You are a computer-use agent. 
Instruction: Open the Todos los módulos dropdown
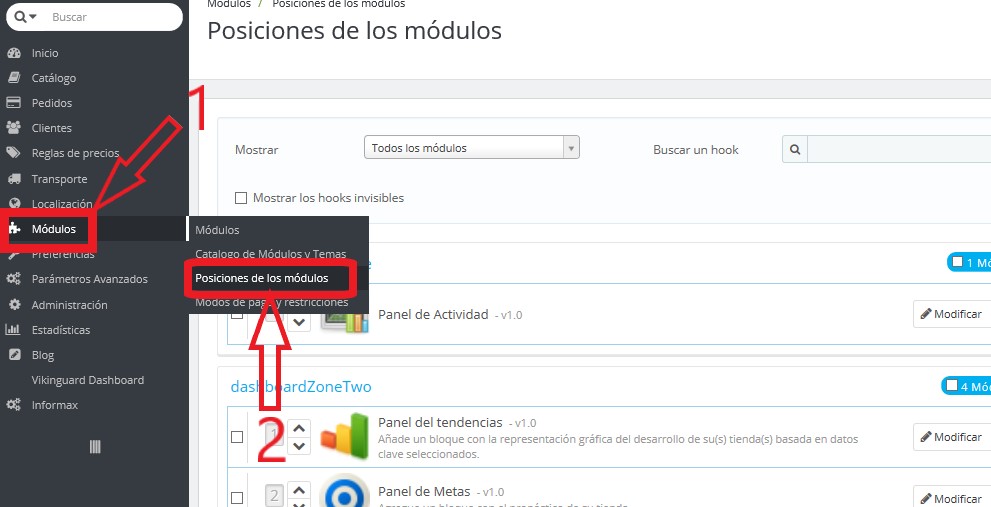(x=471, y=148)
